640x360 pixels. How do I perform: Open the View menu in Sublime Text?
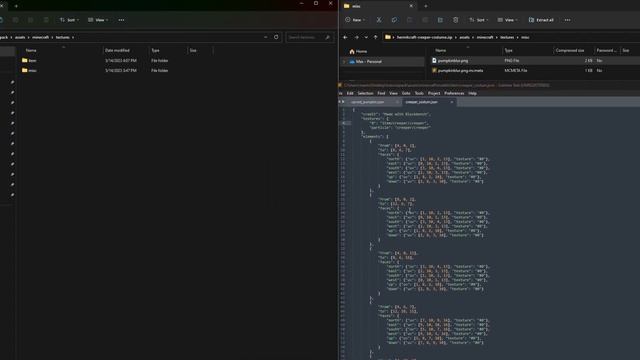pos(393,93)
